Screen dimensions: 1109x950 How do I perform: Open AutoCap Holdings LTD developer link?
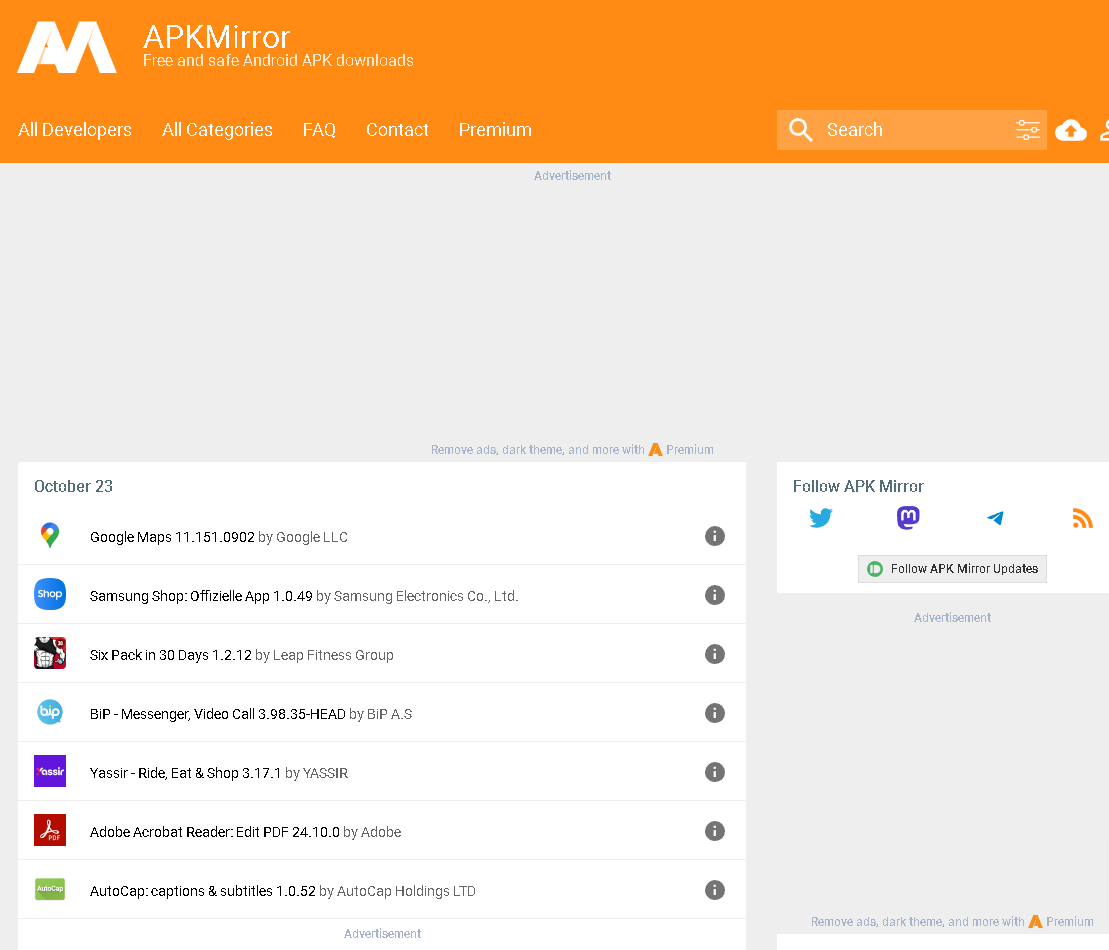tap(406, 891)
